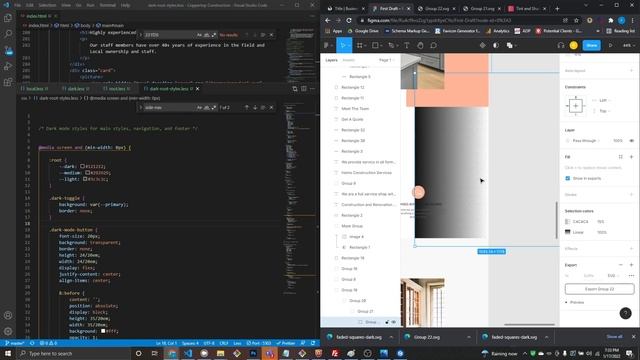Open Source Control view in VS Code

pos(8,50)
